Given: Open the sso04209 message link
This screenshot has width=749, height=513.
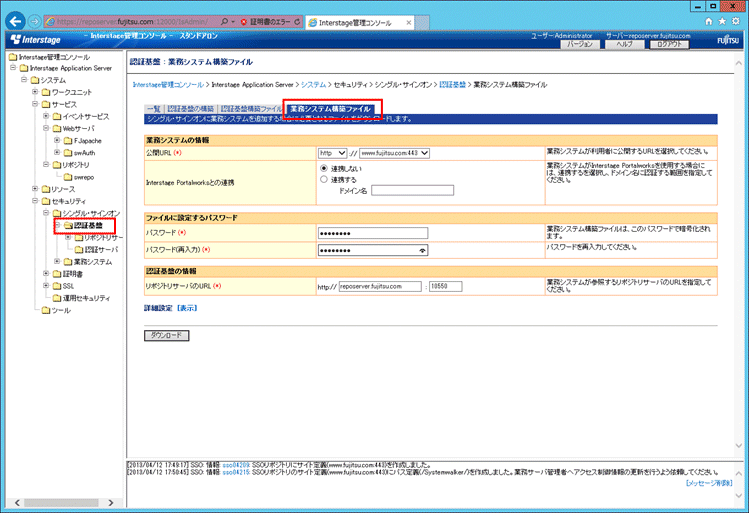Looking at the screenshot, I should click(236, 465).
